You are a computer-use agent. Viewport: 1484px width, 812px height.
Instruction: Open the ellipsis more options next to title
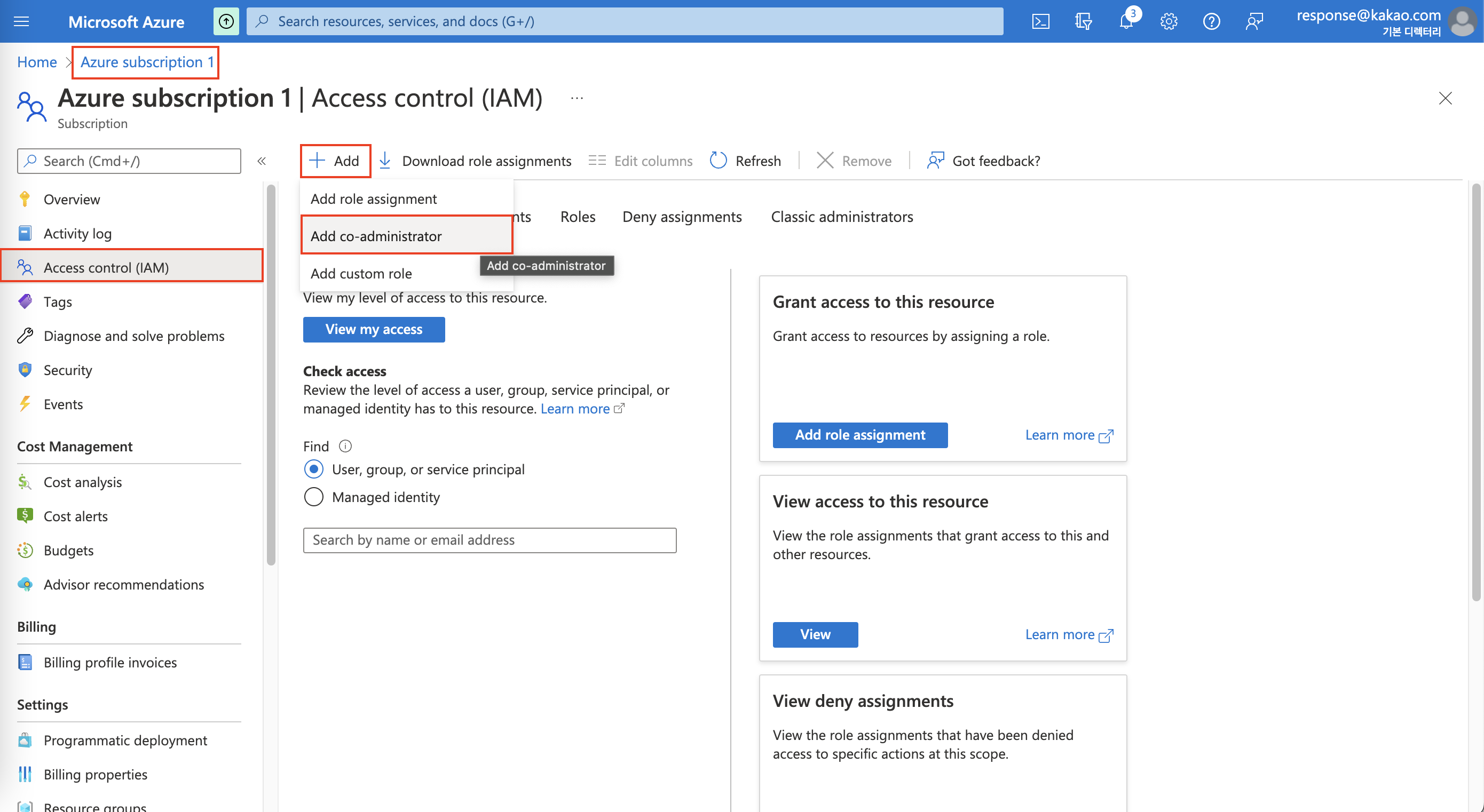(577, 98)
